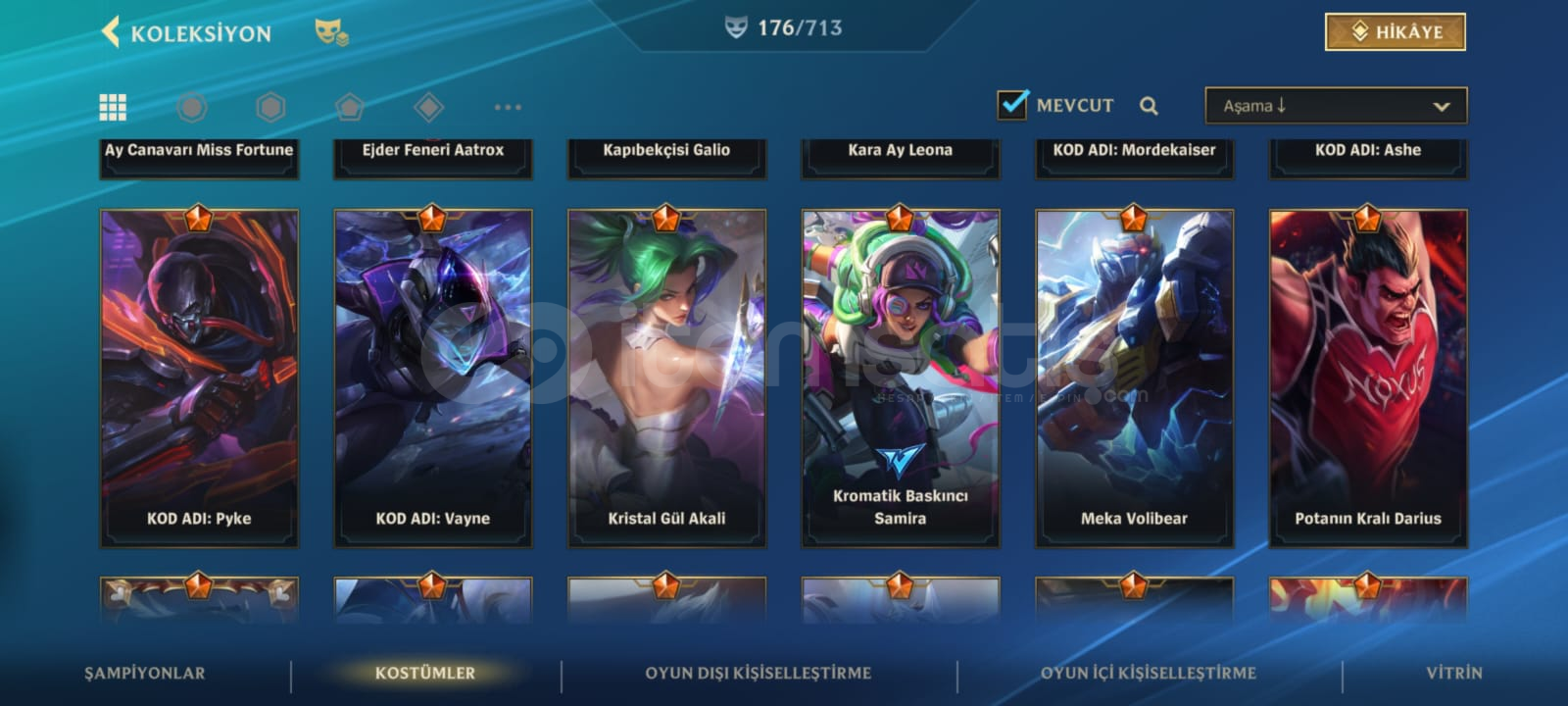1568x706 pixels.
Task: Go back using the Koleksiyon arrow
Action: click(x=111, y=31)
